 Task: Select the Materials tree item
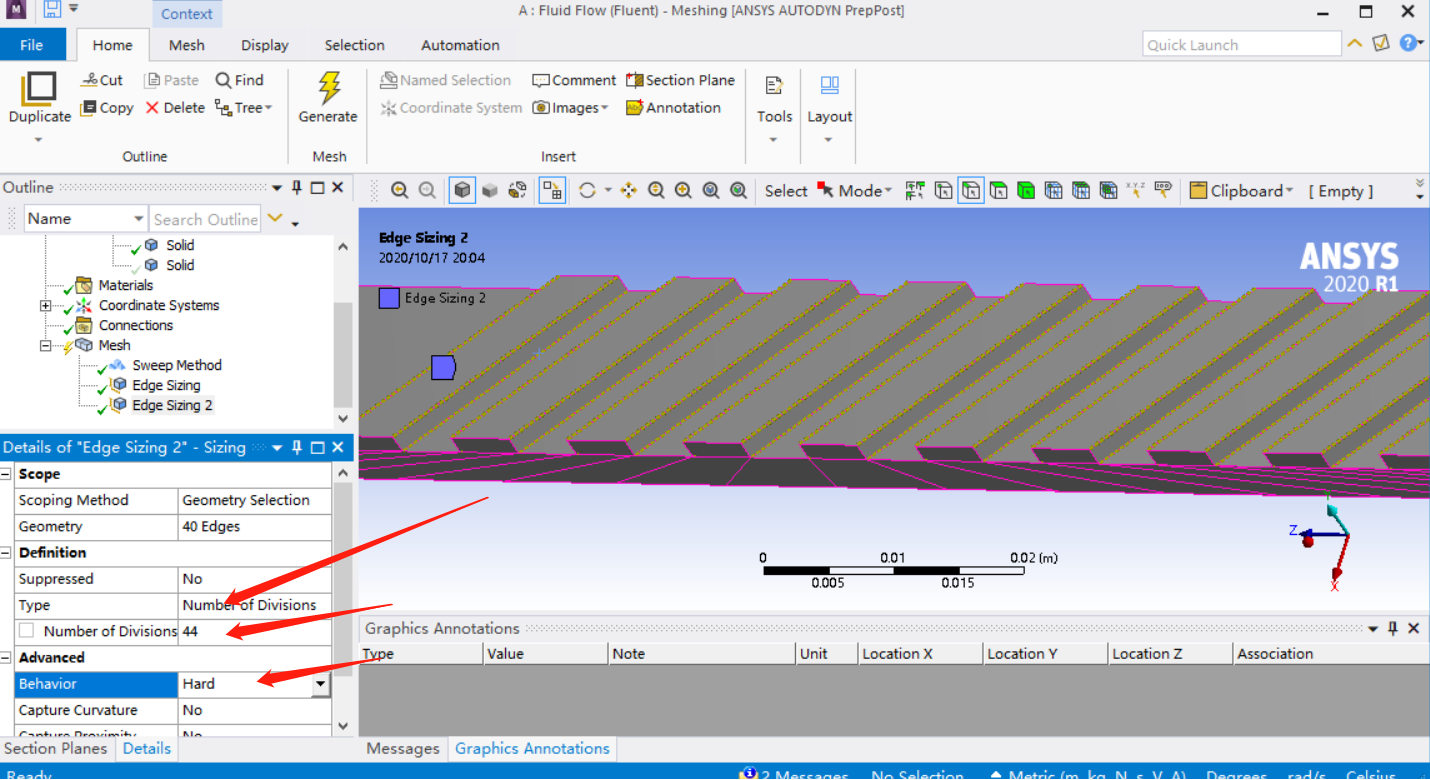[125, 285]
